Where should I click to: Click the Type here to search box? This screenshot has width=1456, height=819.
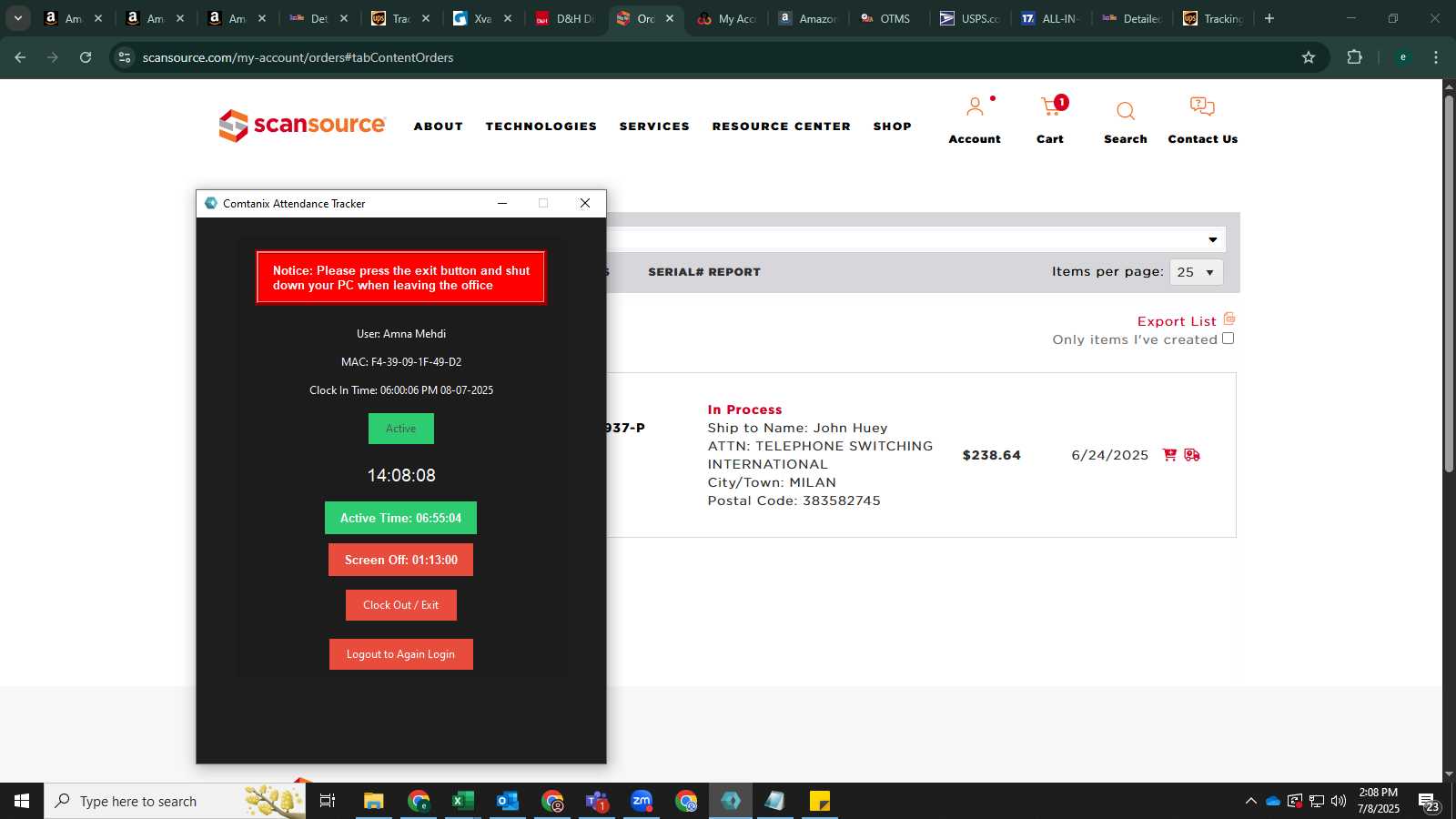point(175,801)
